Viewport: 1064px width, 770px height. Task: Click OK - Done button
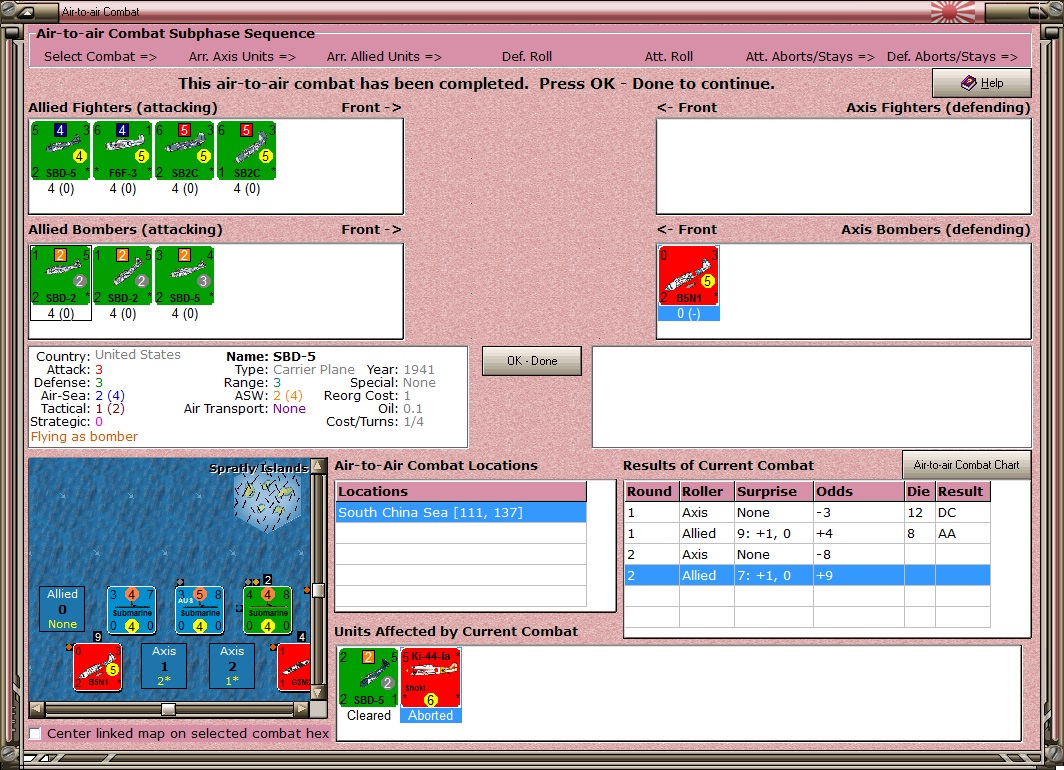(x=532, y=361)
